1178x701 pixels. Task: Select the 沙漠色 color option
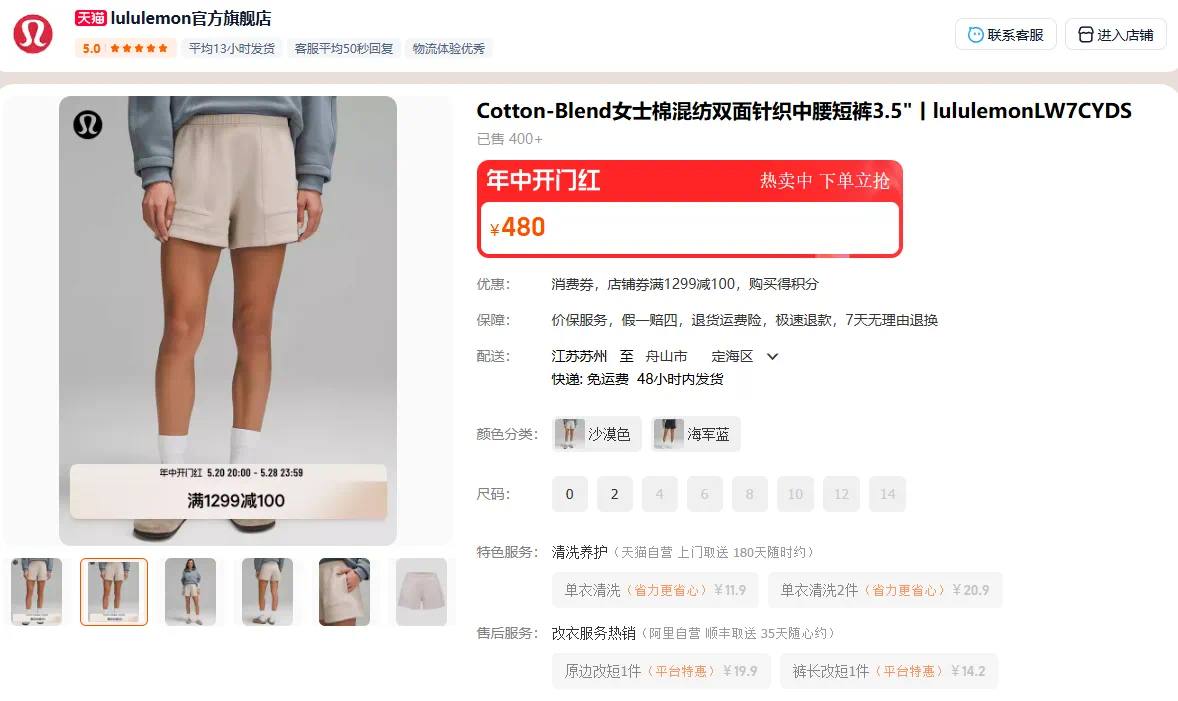(597, 434)
